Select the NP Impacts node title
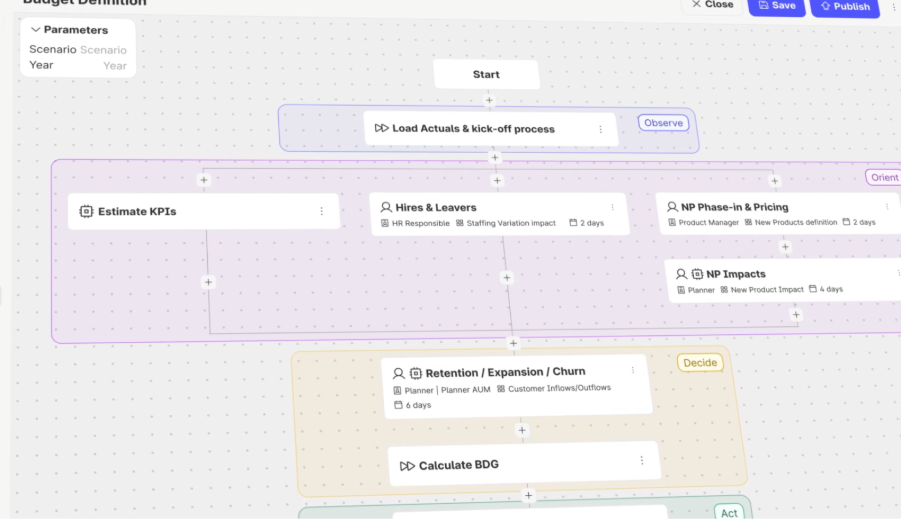The width and height of the screenshot is (901, 519). point(736,274)
